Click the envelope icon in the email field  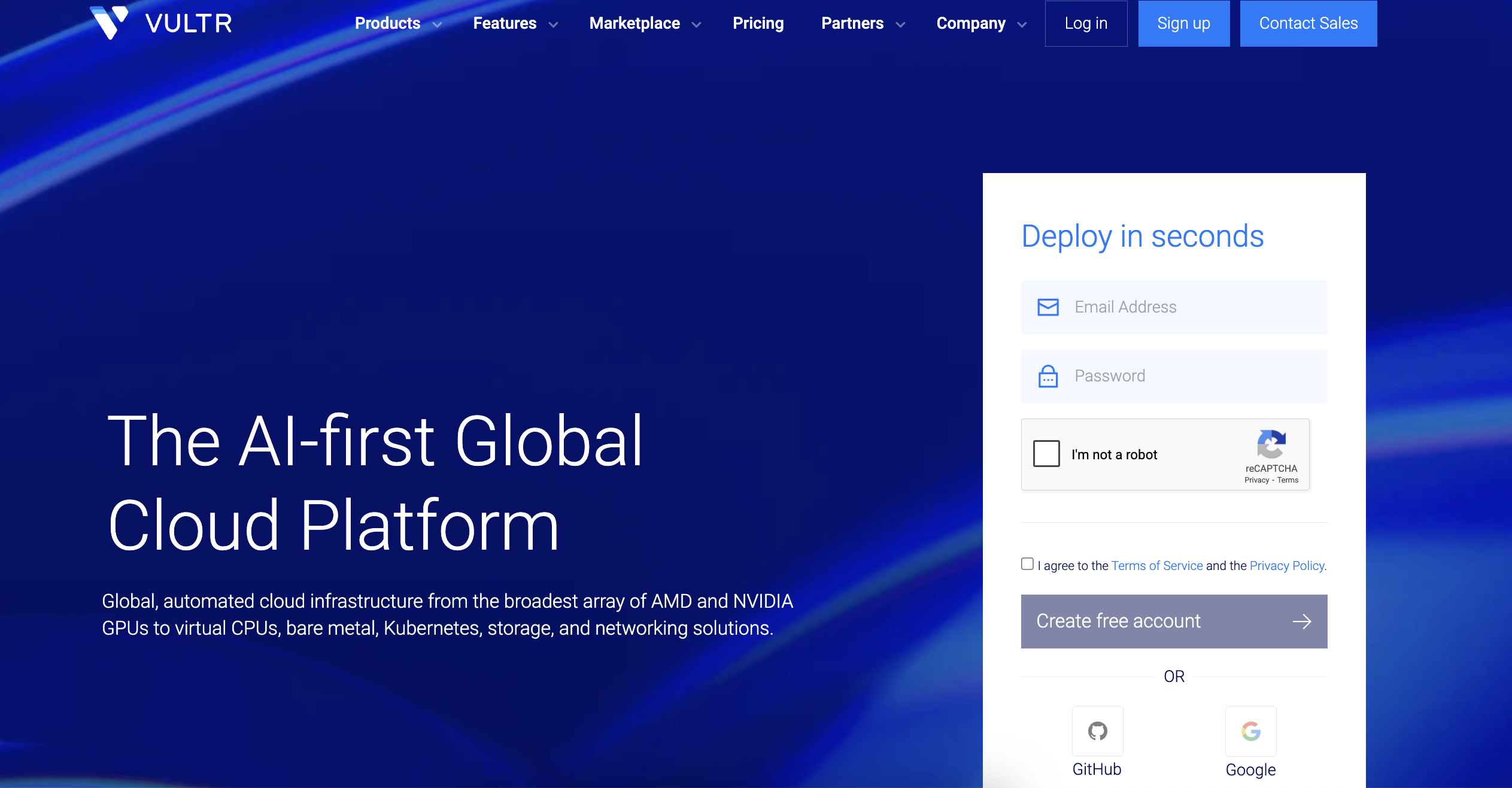click(1048, 307)
